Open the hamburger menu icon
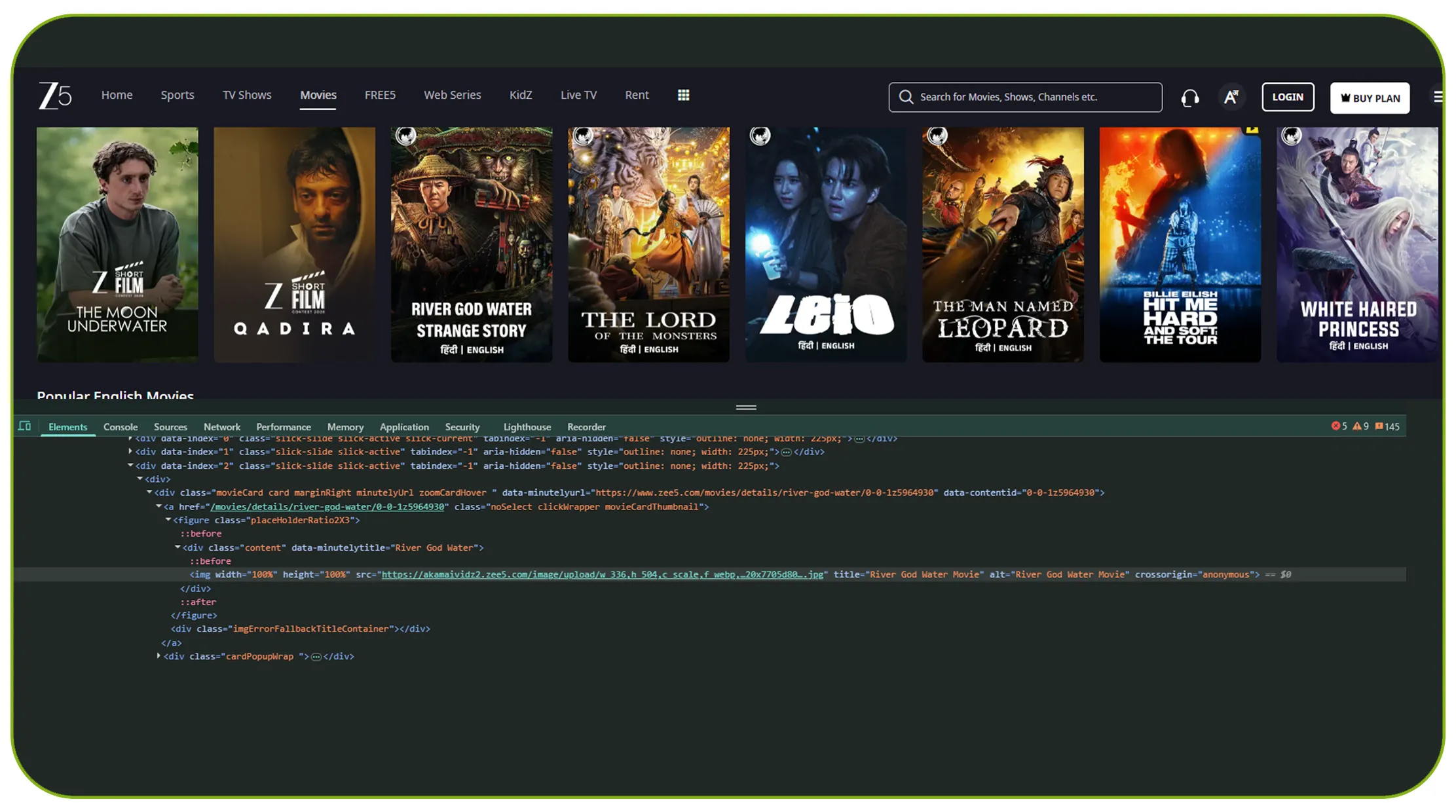Viewport: 1456px width, 812px height. tap(1438, 97)
